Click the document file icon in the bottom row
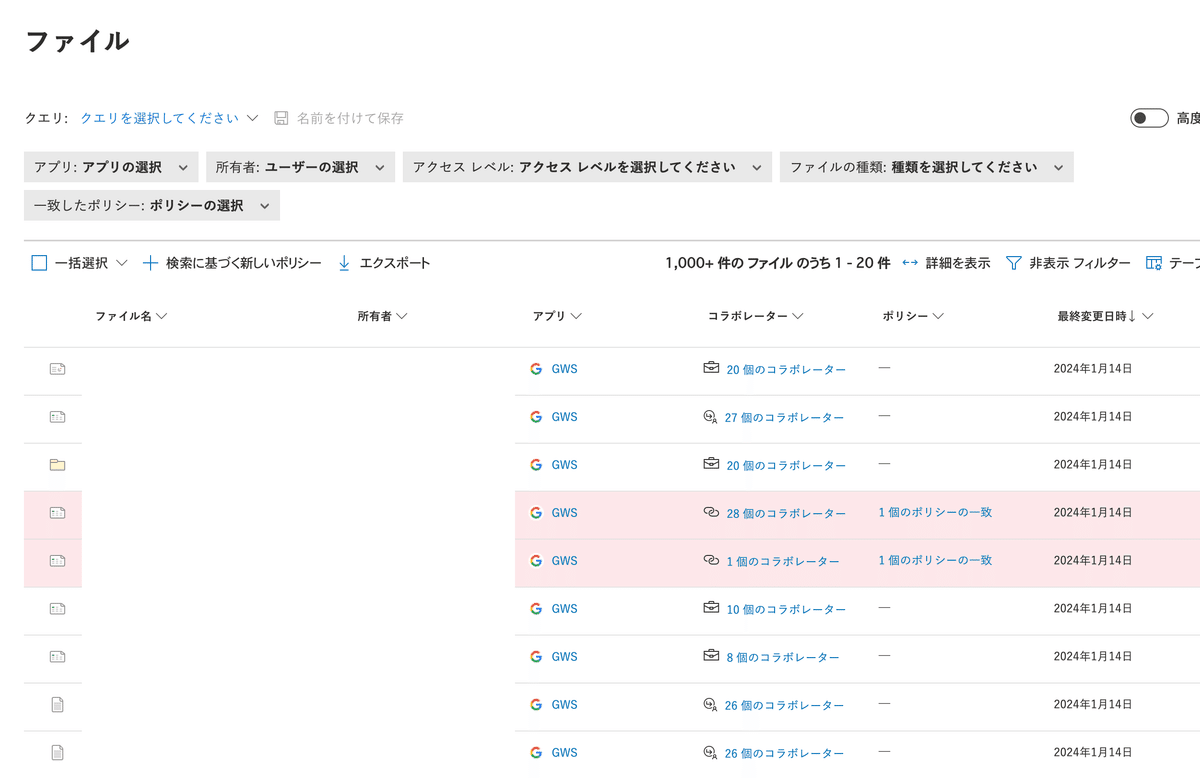The image size is (1200, 778). [x=57, y=752]
